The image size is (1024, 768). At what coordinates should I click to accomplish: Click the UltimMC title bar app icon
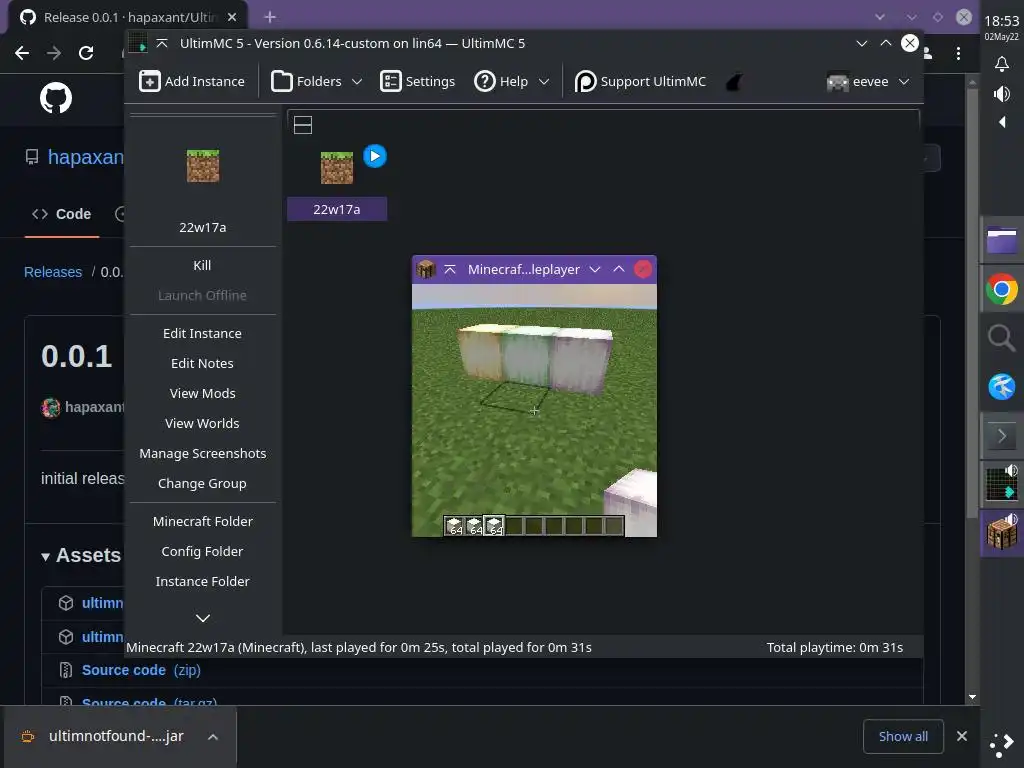(x=138, y=44)
